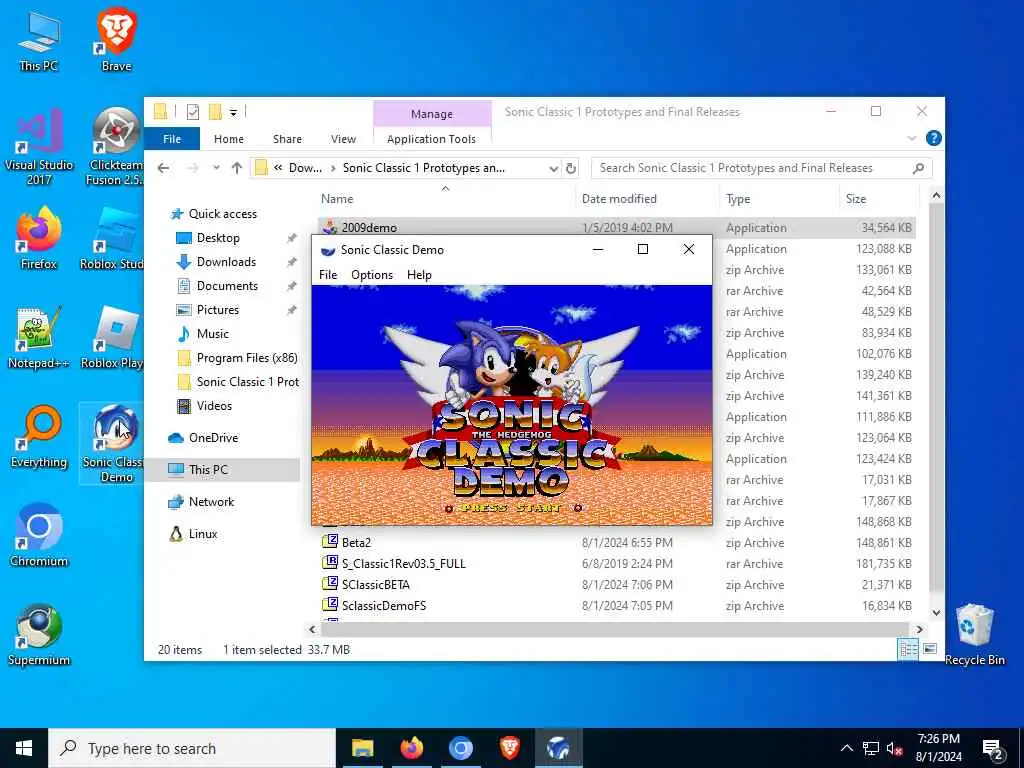Expand breadcrumb overflow chevrons in address bar

(278, 168)
